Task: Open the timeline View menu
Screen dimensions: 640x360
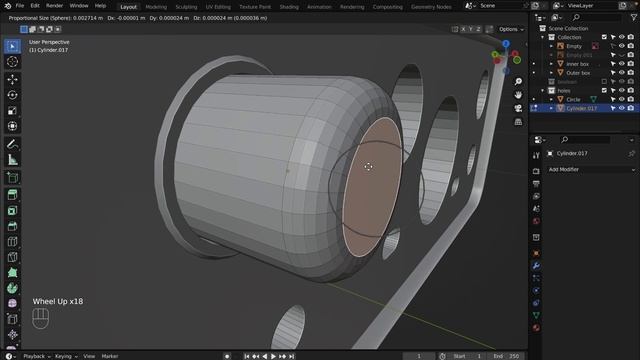Action: pyautogui.click(x=89, y=356)
